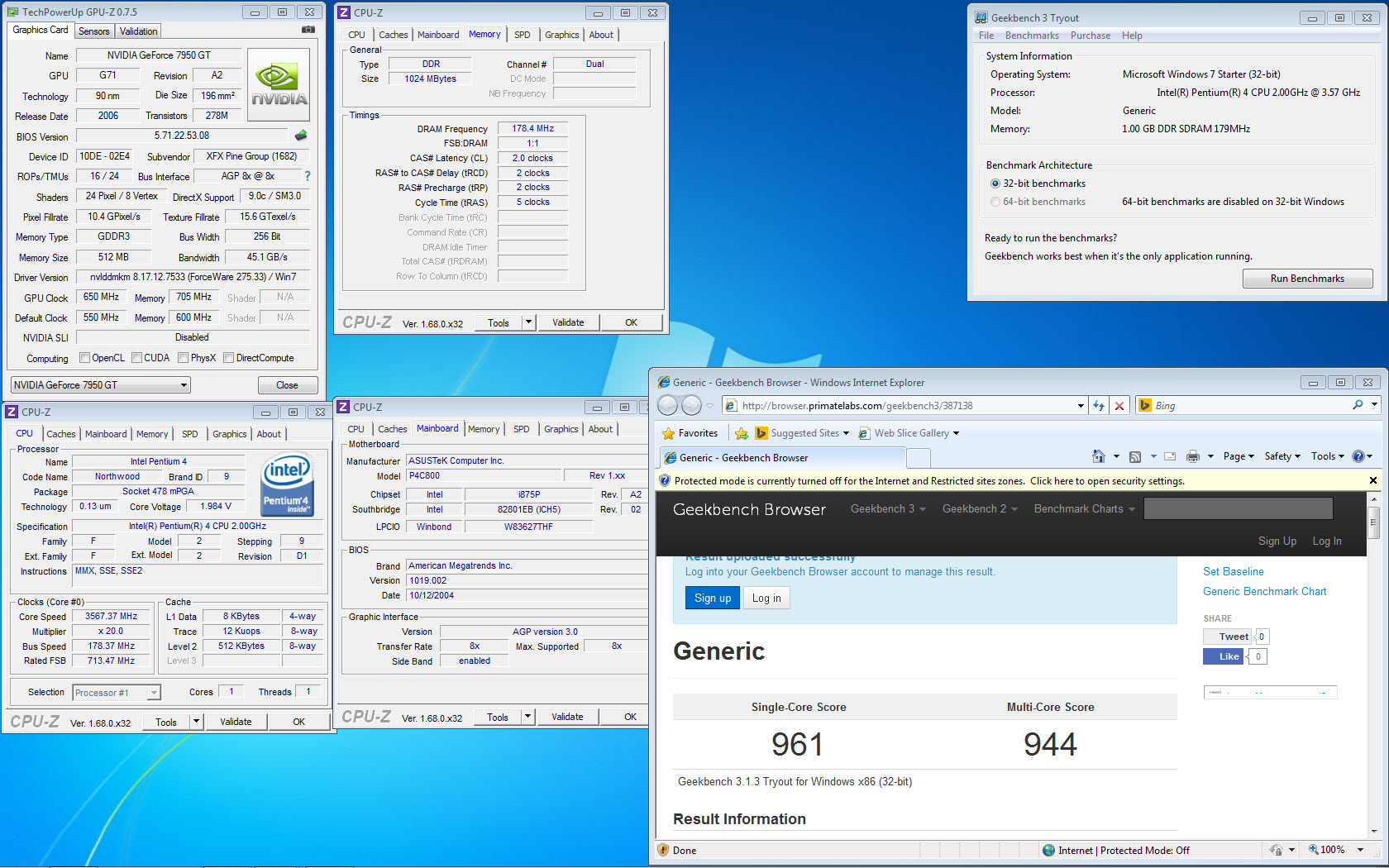The image size is (1389, 868).
Task: Open Tools arrow in CPU-Z CPU window
Action: (197, 722)
